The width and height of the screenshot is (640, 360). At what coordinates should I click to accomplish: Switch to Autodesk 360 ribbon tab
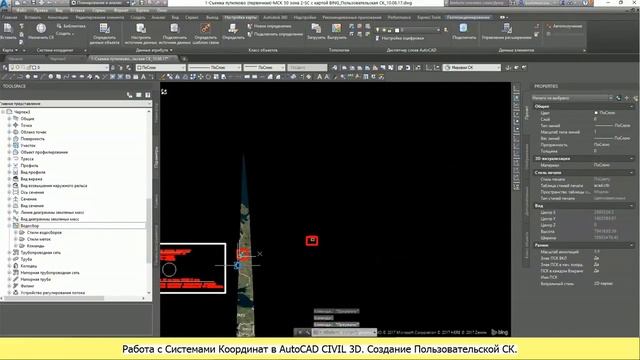[275, 18]
